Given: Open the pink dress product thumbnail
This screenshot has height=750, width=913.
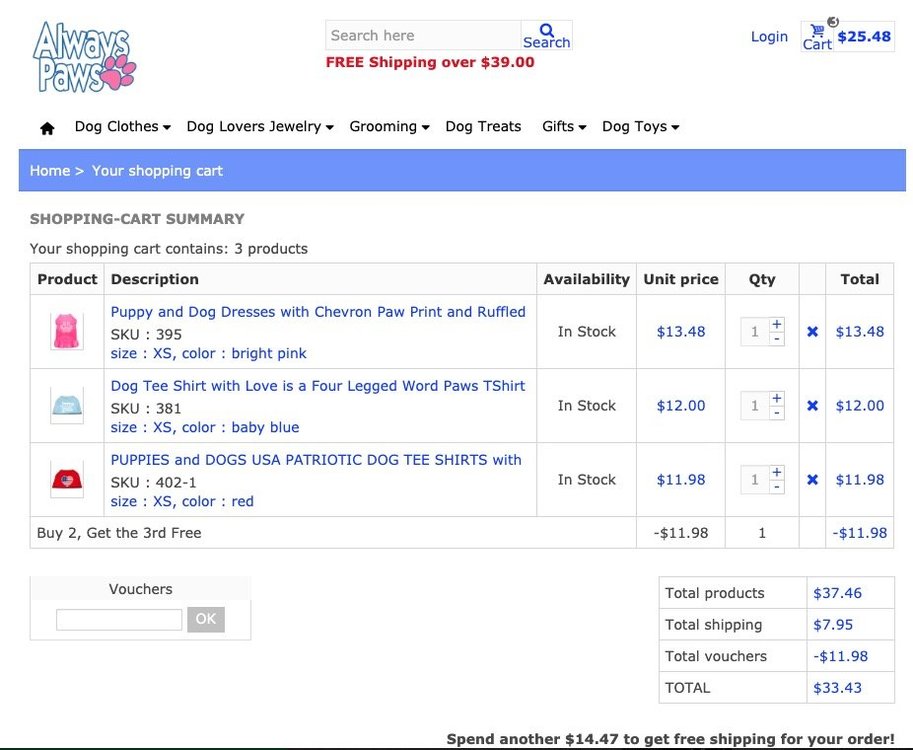Looking at the screenshot, I should (67, 332).
